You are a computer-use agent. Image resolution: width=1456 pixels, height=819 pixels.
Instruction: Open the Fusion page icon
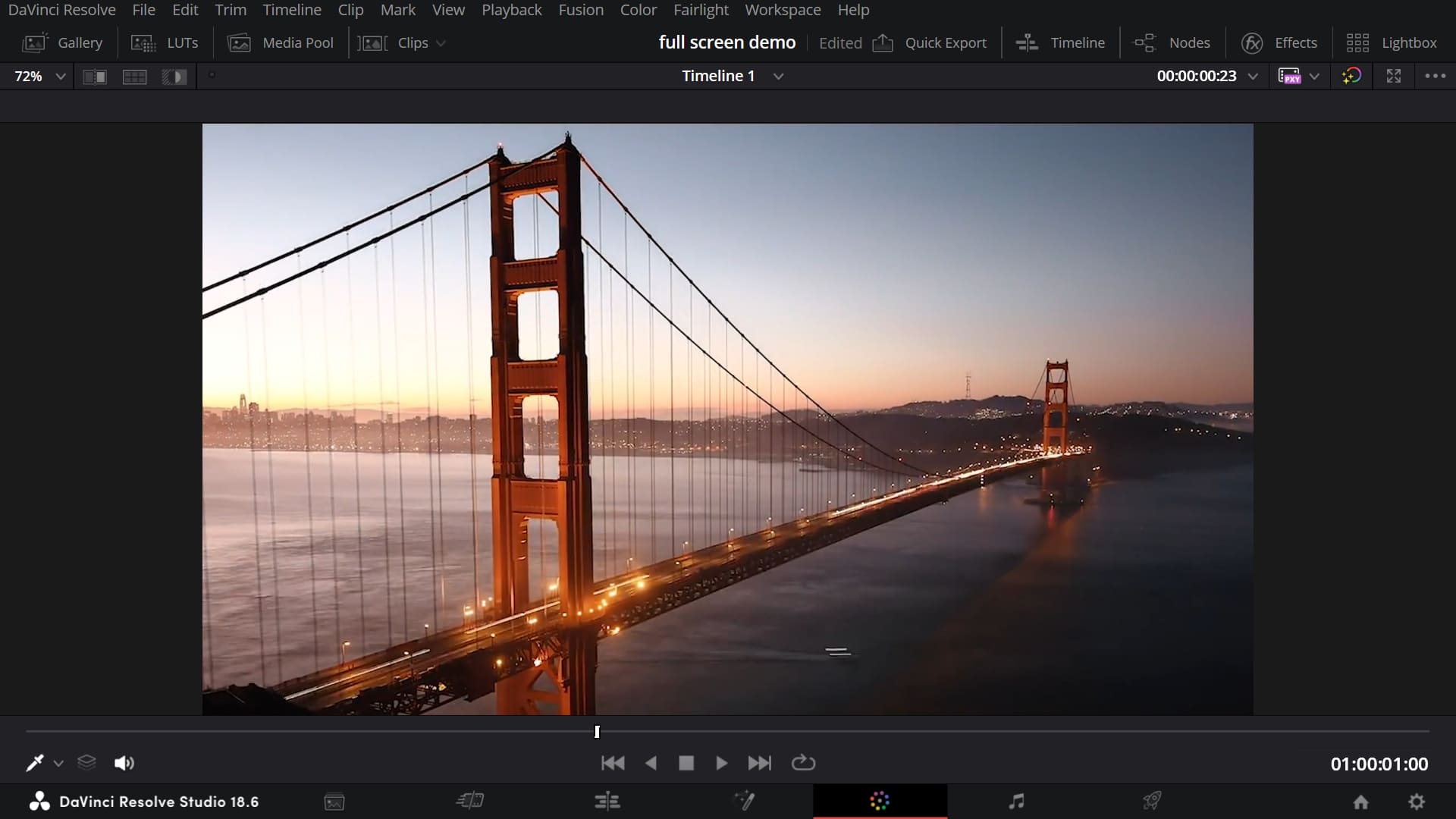744,801
